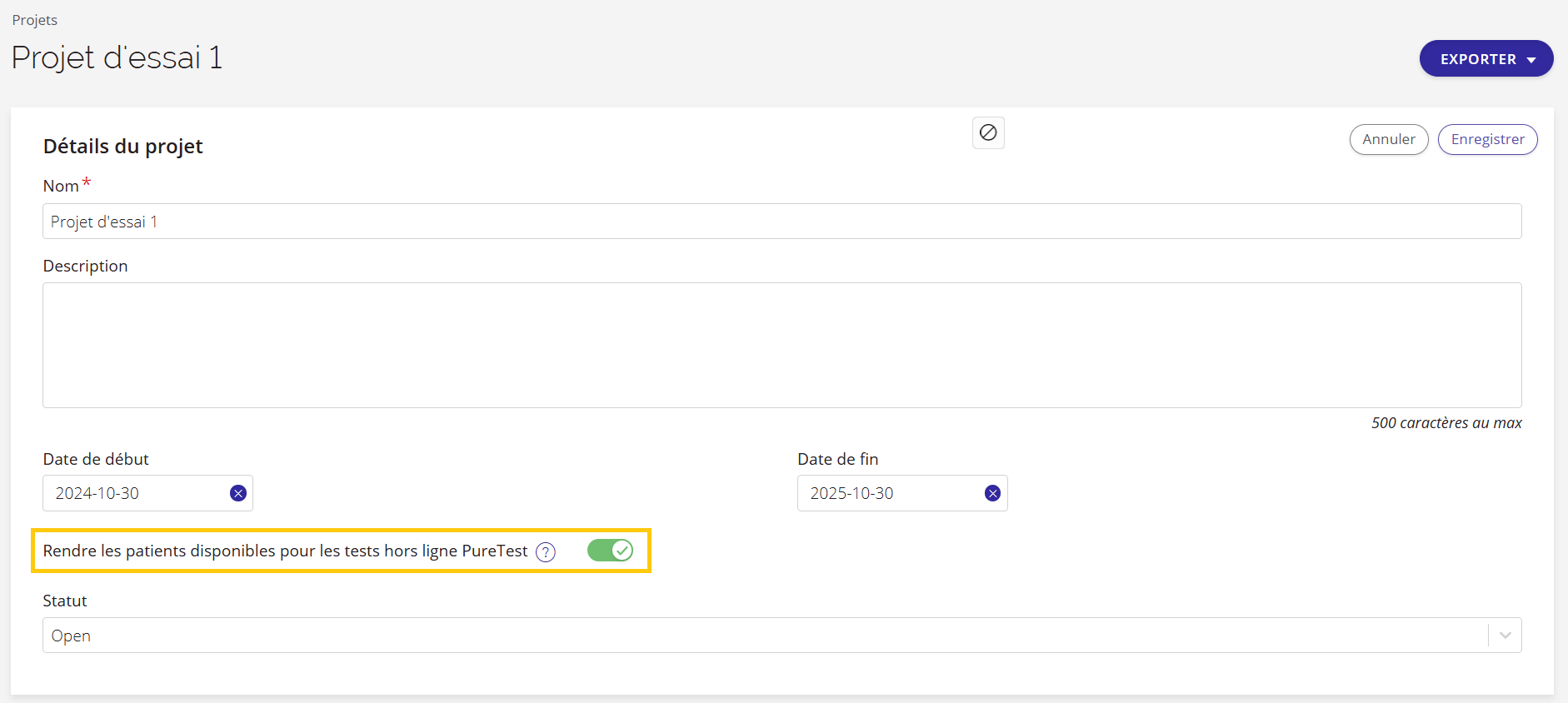Click the Projet d'essai 1 page title
This screenshot has height=703, width=1568.
(x=117, y=57)
